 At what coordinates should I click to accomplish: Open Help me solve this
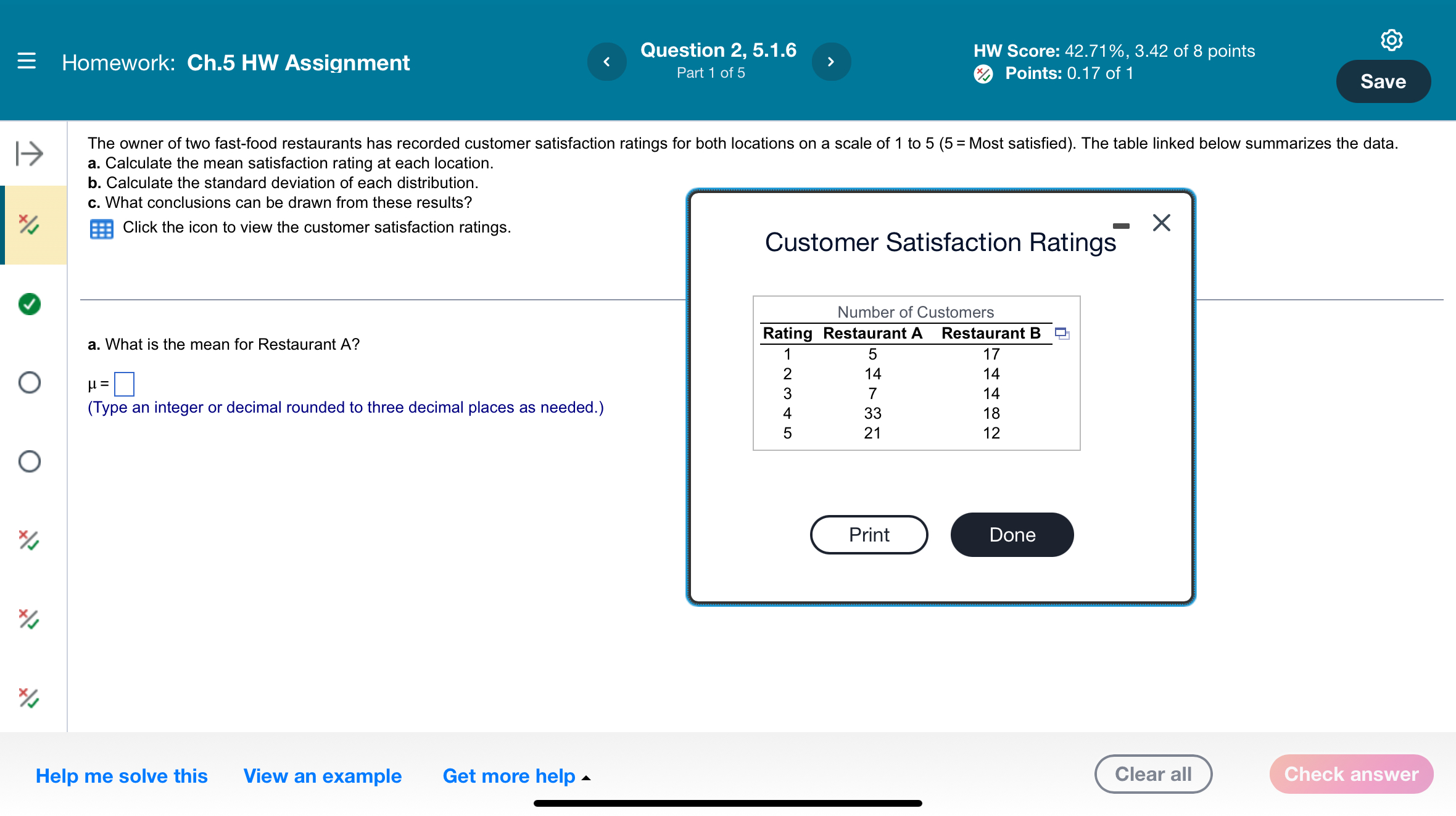click(x=122, y=776)
